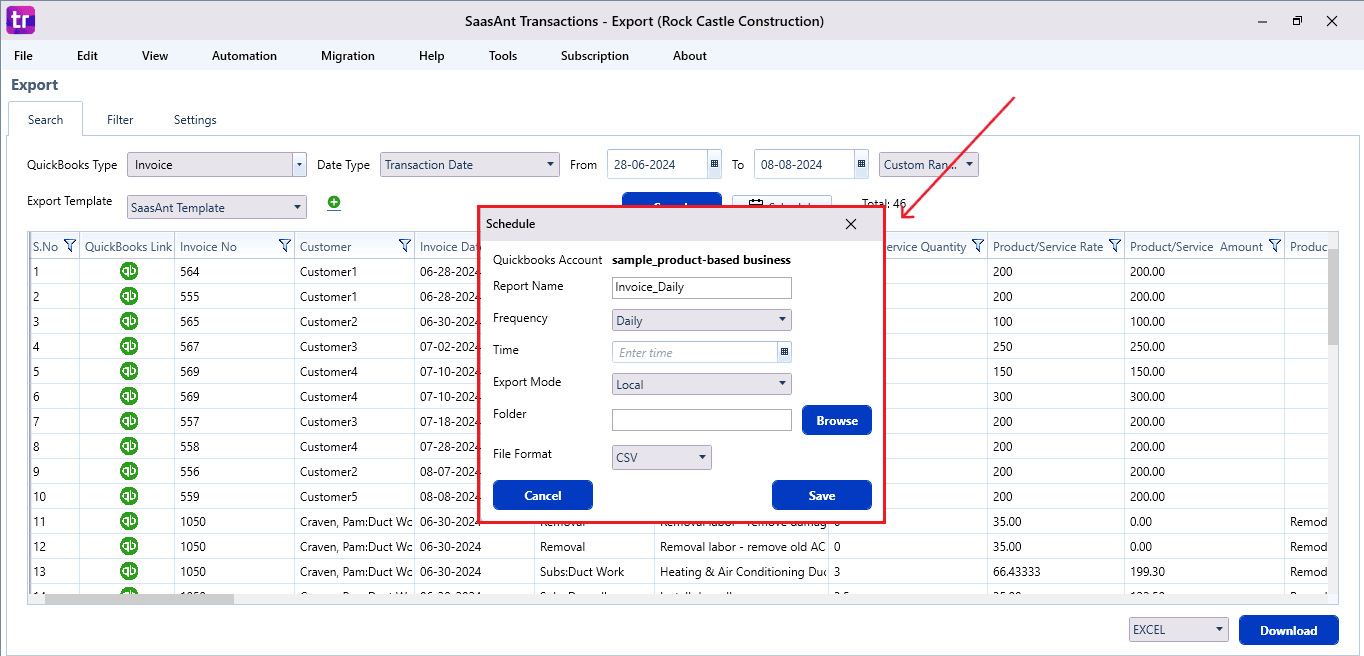Open the File menu

pos(23,56)
